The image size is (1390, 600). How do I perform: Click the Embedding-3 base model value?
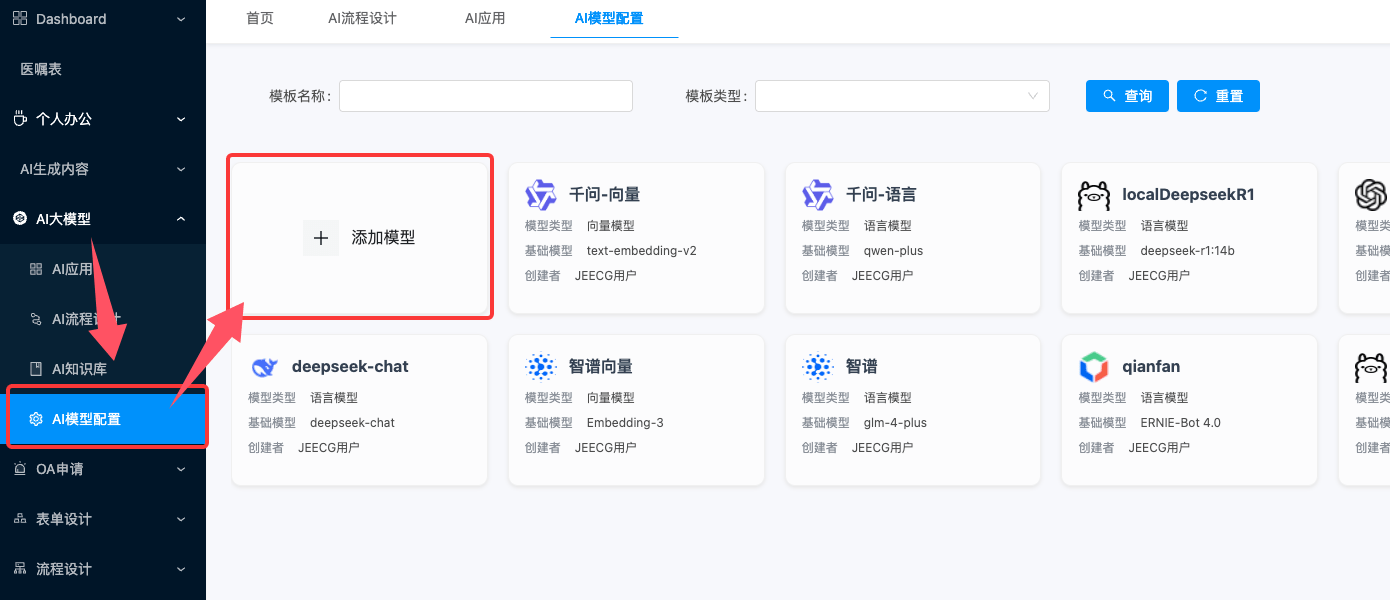click(x=625, y=423)
